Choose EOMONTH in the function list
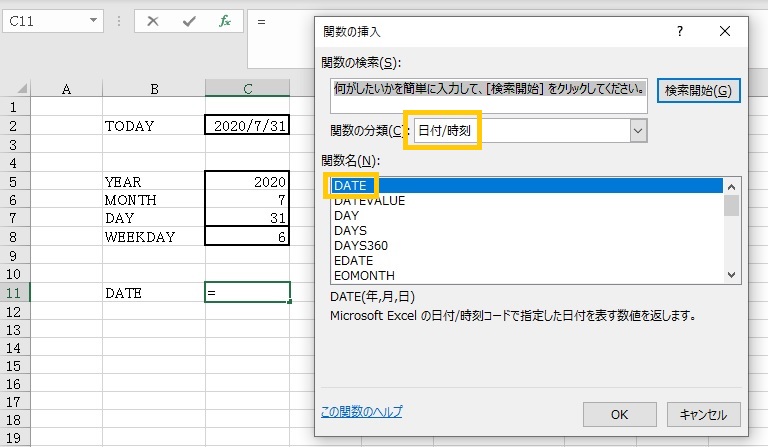Screen dimensions: 768x447 tap(364, 275)
